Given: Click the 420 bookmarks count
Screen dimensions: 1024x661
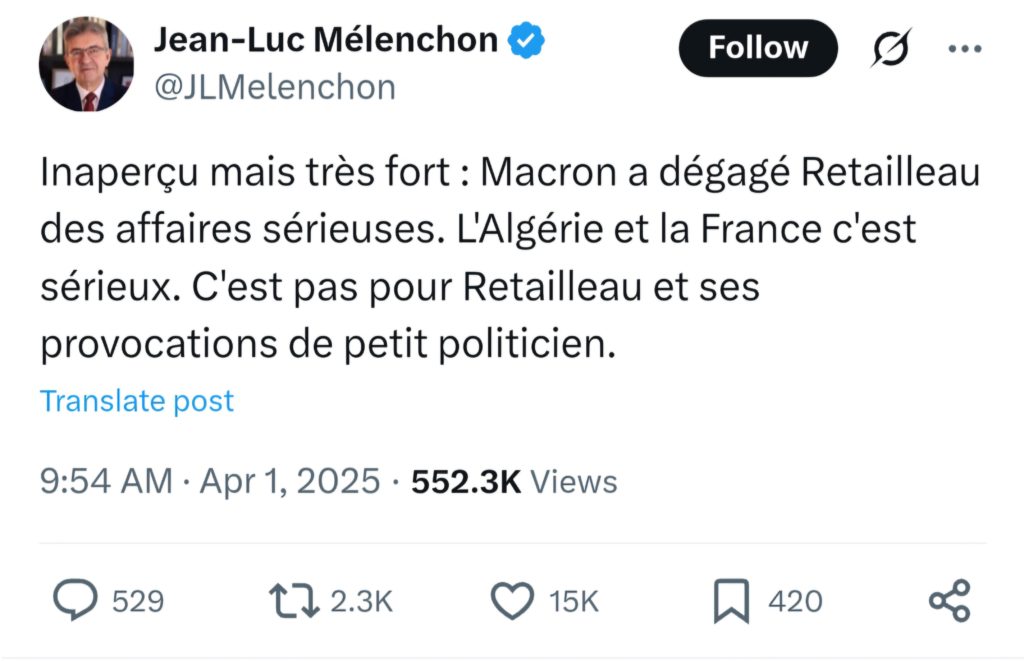Looking at the screenshot, I should (x=795, y=601).
